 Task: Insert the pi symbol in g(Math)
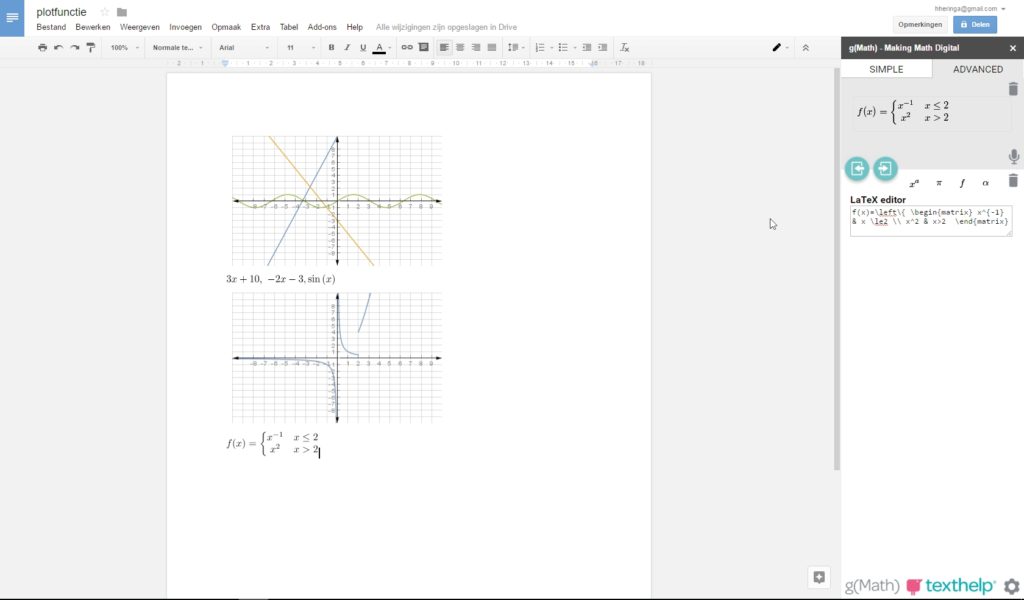click(x=938, y=183)
